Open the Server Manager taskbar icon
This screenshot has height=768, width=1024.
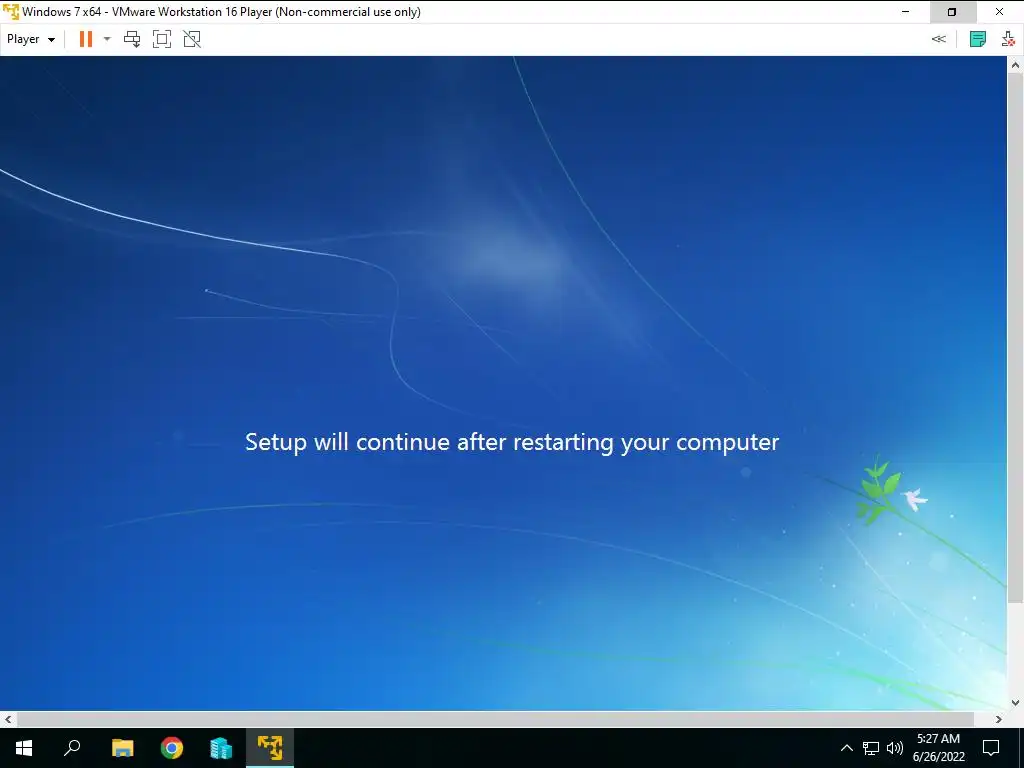coord(221,748)
